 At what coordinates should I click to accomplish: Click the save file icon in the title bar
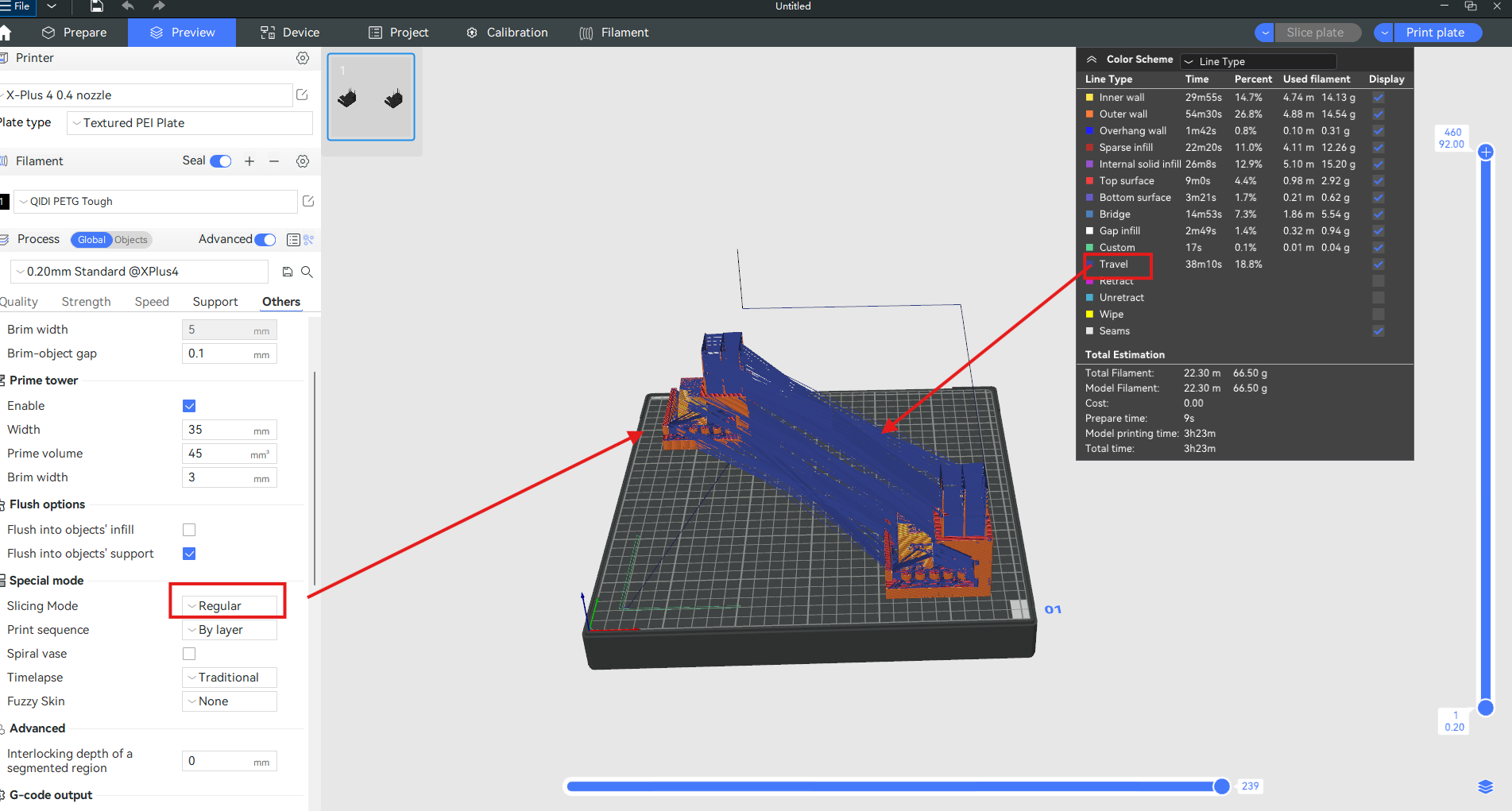tap(96, 6)
